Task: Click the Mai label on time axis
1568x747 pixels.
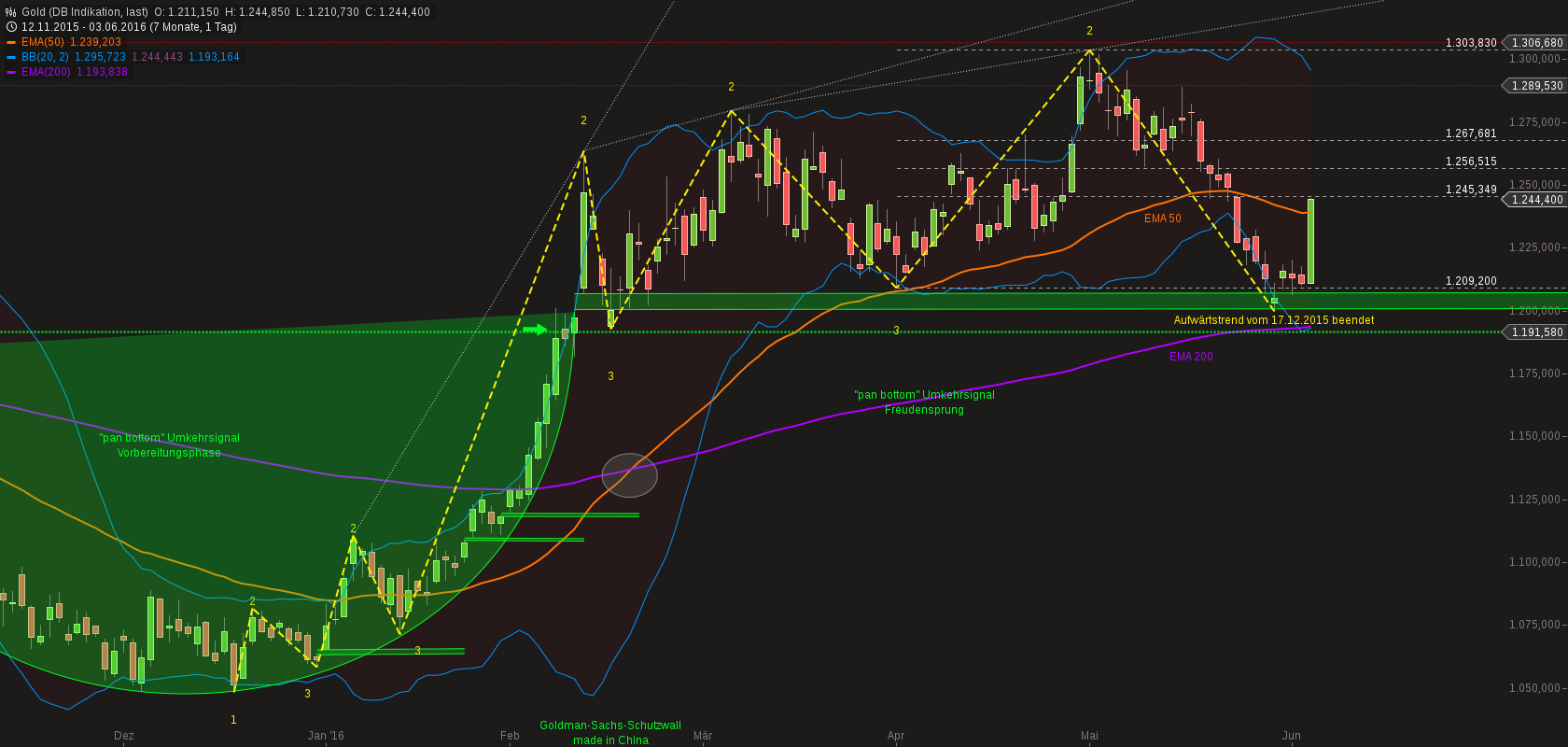Action: click(1089, 736)
